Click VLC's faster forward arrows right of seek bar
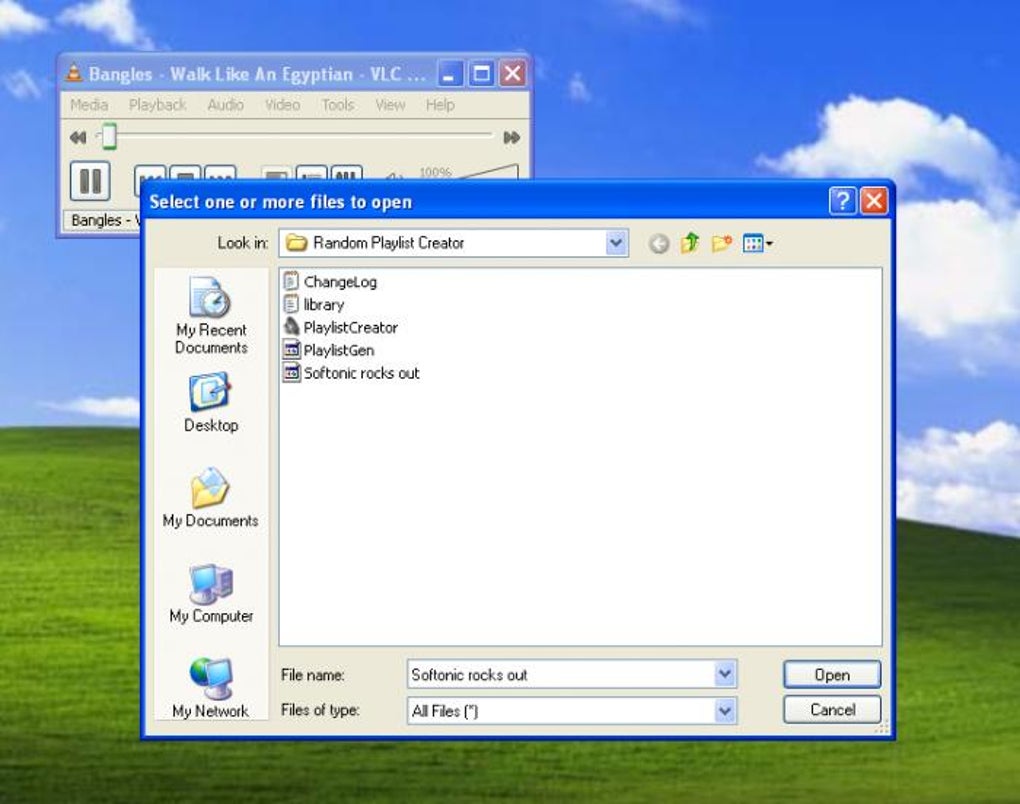1020x804 pixels. [512, 137]
